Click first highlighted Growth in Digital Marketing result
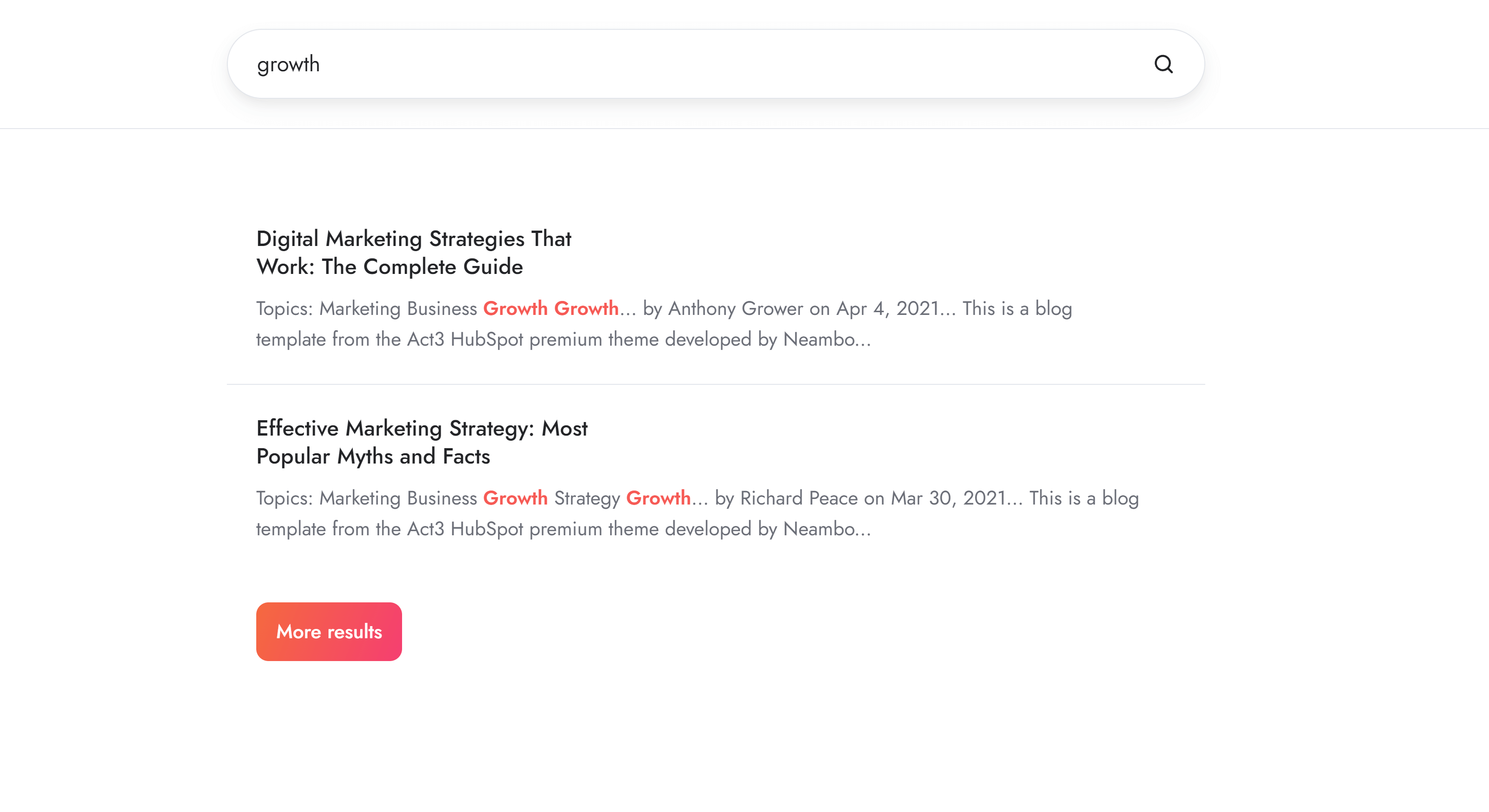 pos(515,308)
